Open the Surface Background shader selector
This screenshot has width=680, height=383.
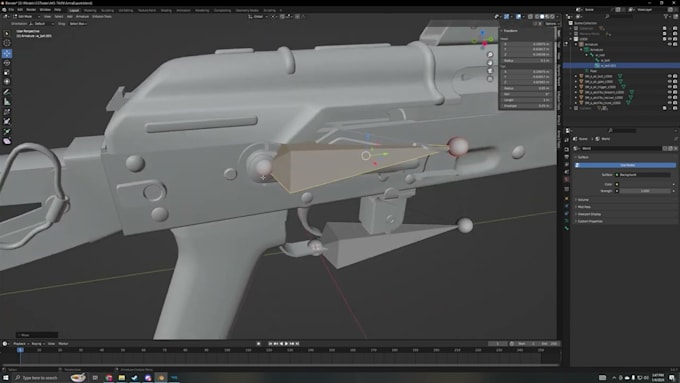coord(642,175)
